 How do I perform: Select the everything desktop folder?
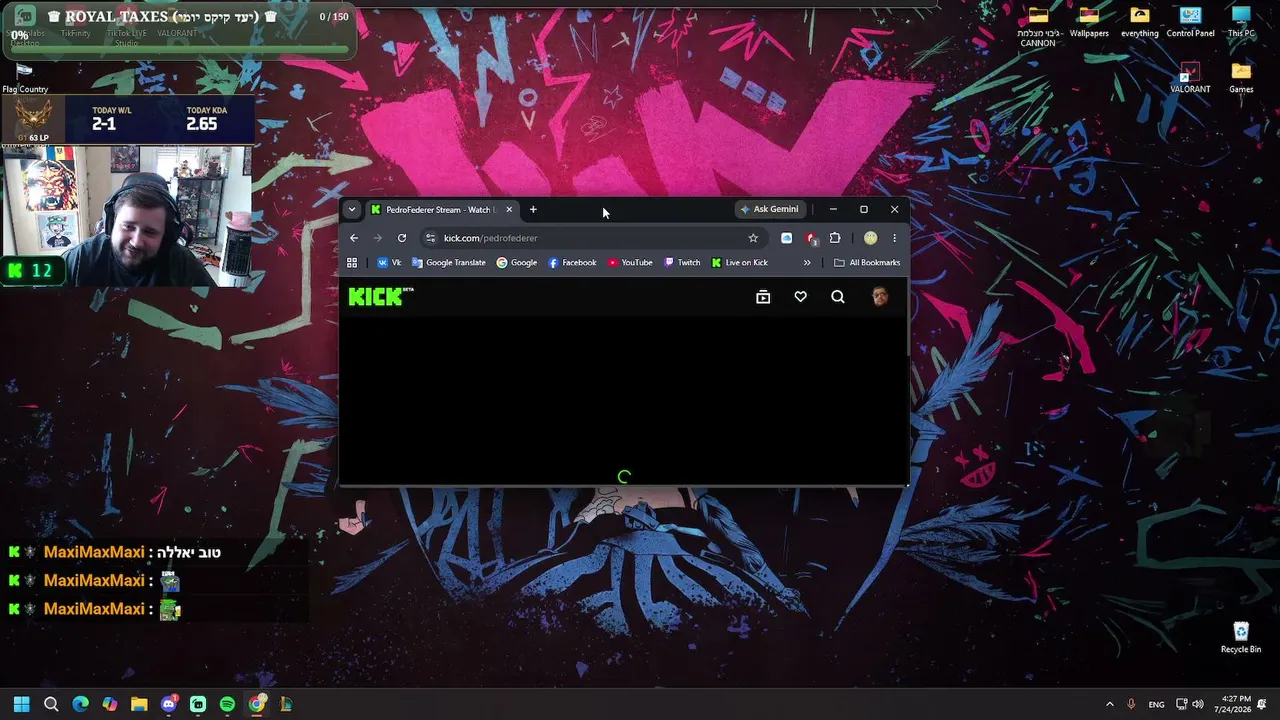[1140, 23]
